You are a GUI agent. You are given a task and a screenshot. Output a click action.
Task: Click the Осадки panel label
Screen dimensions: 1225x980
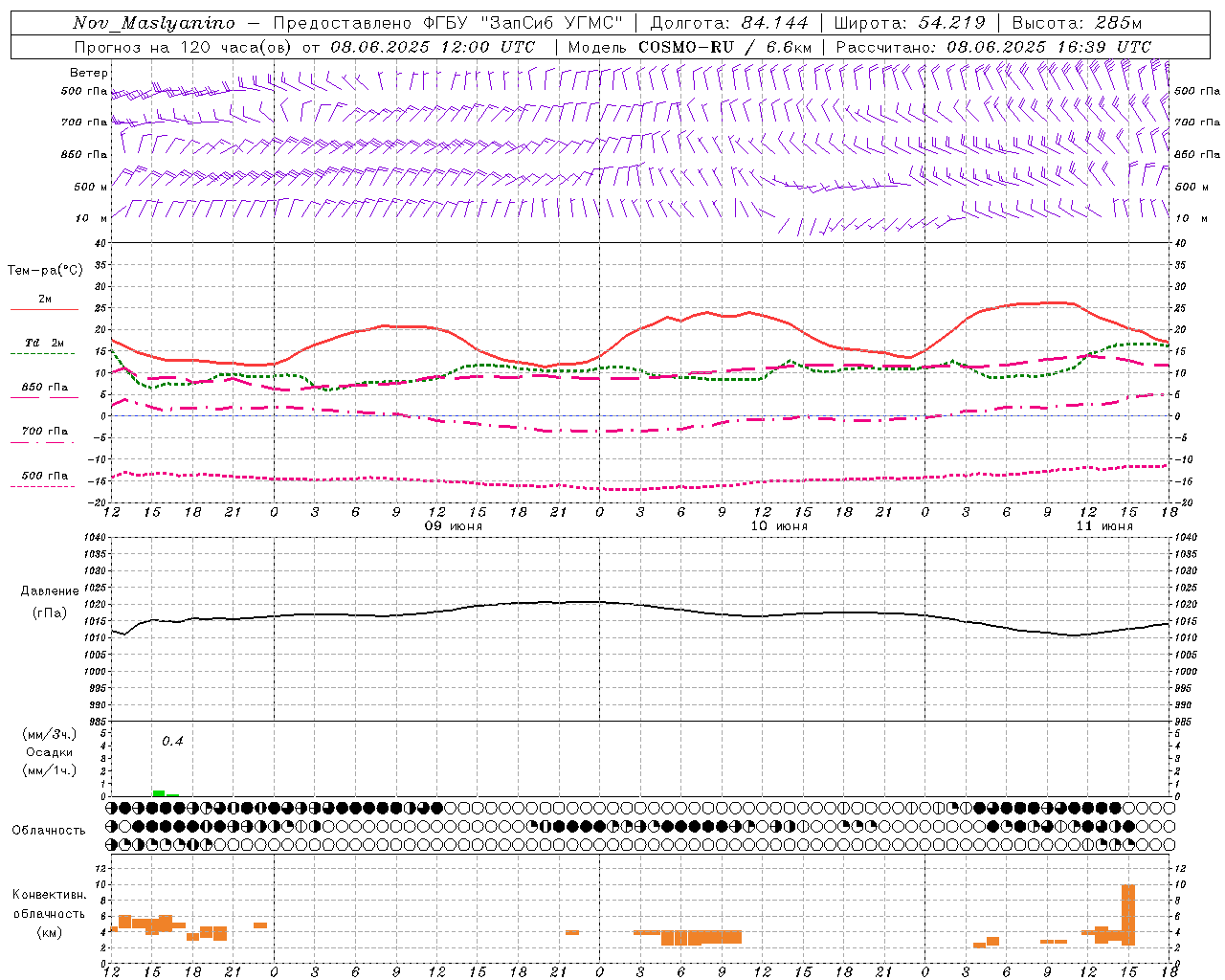click(50, 752)
